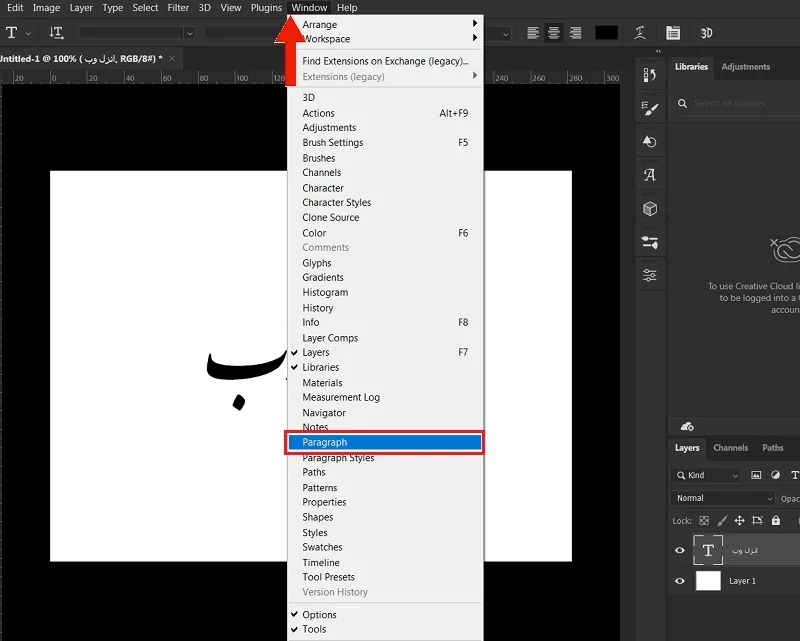This screenshot has width=800, height=641.
Task: Toggle character and paragraph panels icon
Action: click(673, 33)
